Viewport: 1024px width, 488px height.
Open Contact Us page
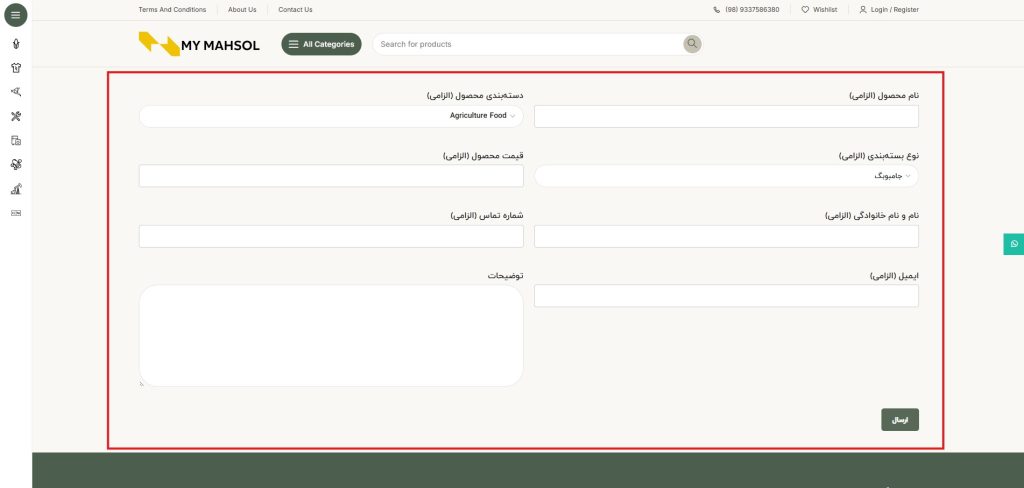pos(295,9)
